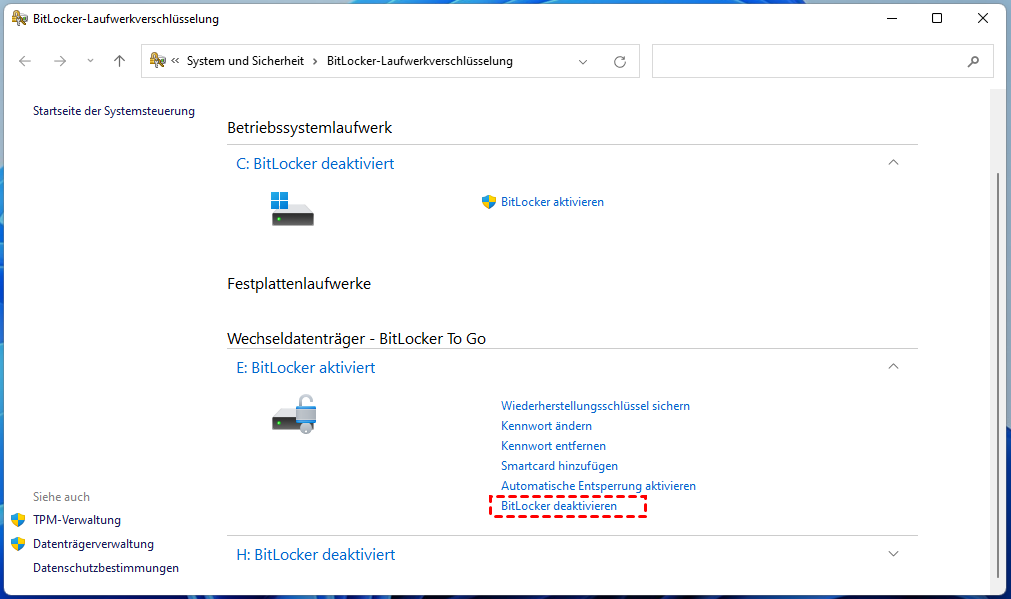Refresh the page with the reload icon
This screenshot has height=599, width=1011.
click(620, 62)
